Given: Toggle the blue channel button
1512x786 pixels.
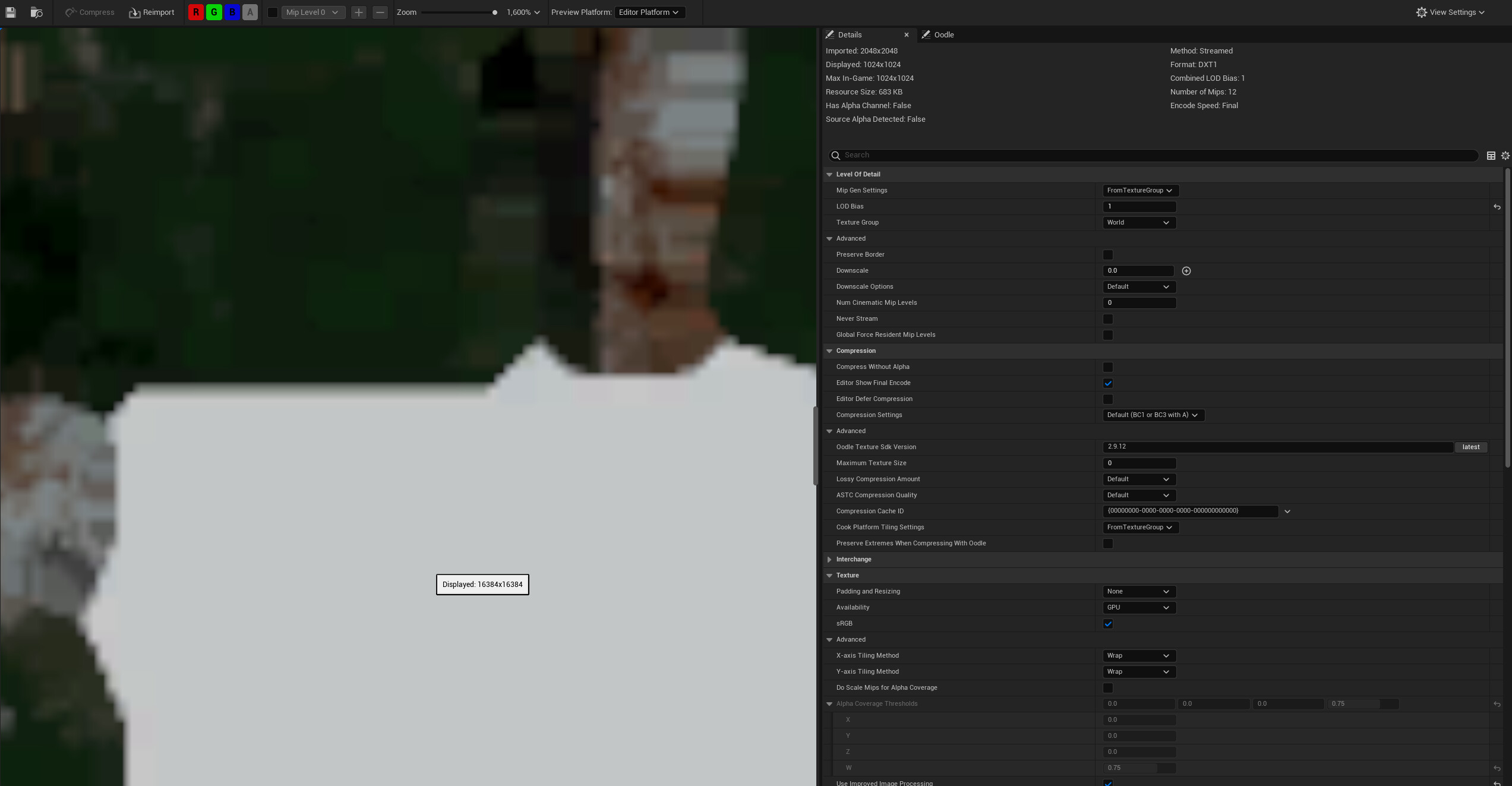Looking at the screenshot, I should point(232,12).
